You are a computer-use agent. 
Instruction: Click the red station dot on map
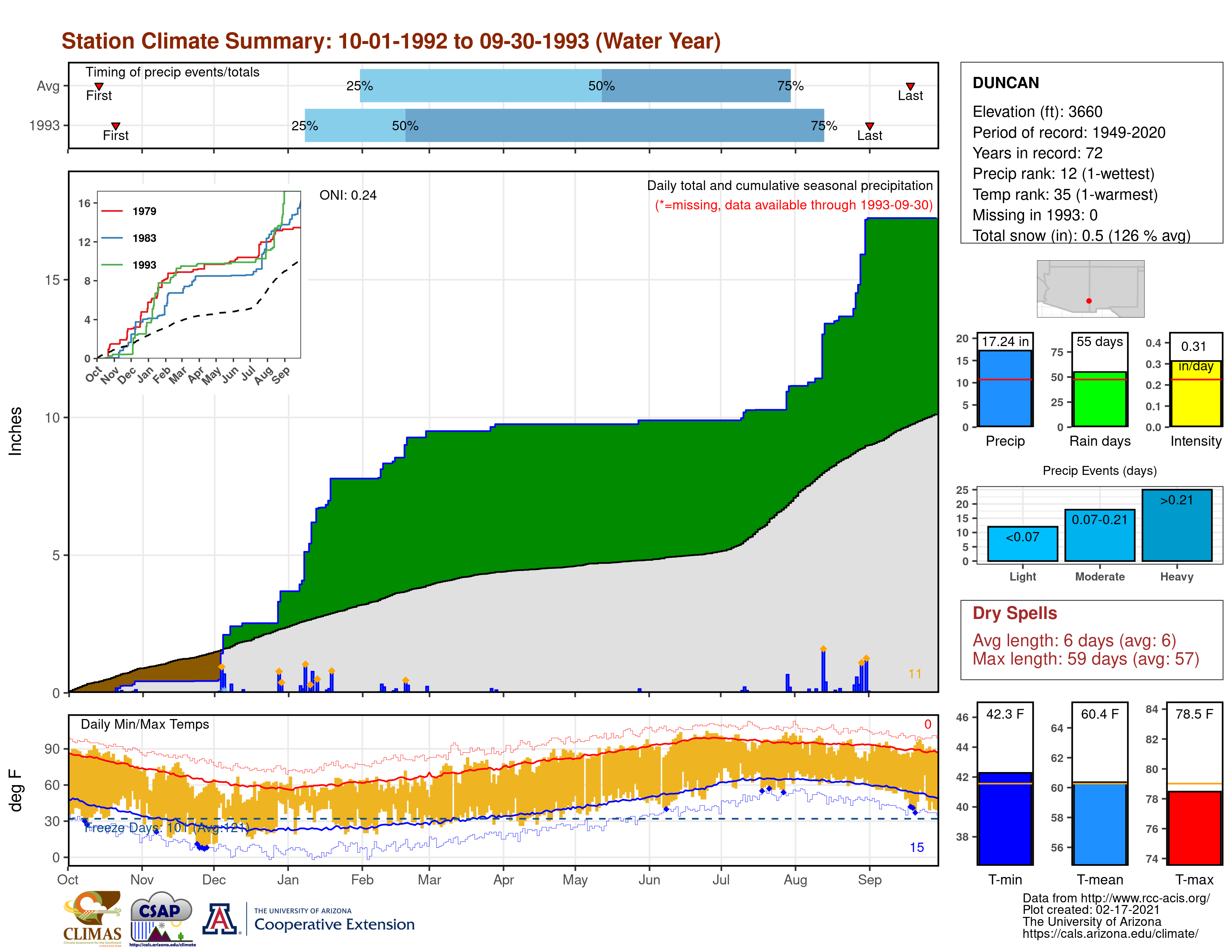[x=1089, y=301]
